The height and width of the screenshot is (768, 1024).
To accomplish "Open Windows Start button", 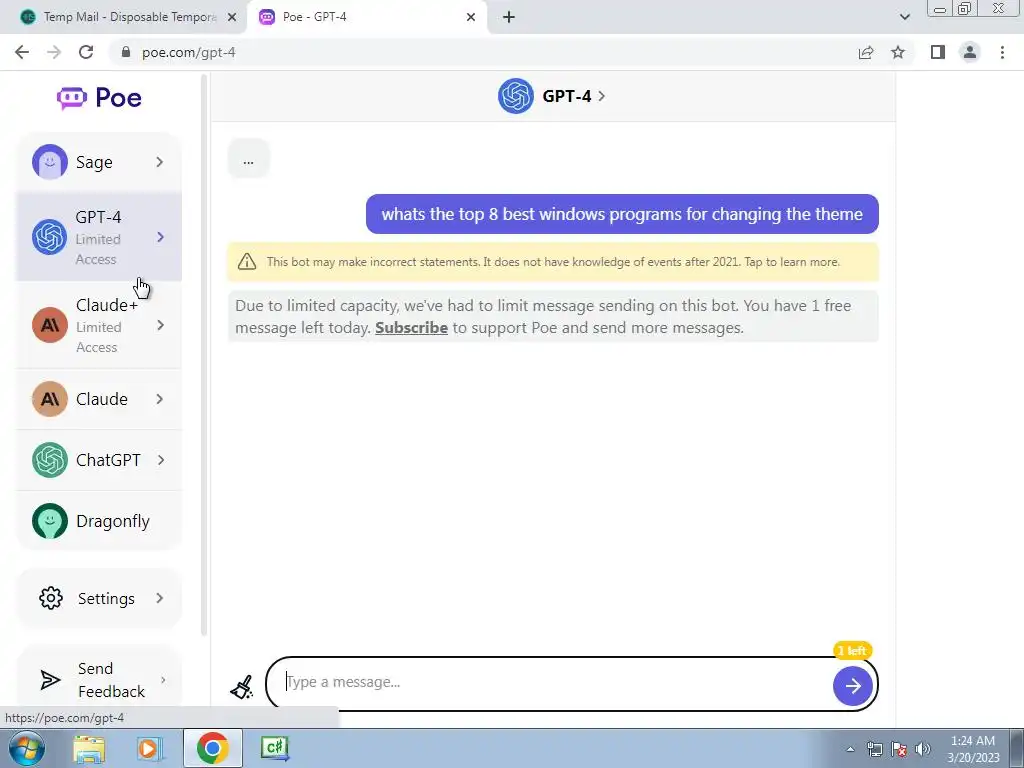I will 26,748.
